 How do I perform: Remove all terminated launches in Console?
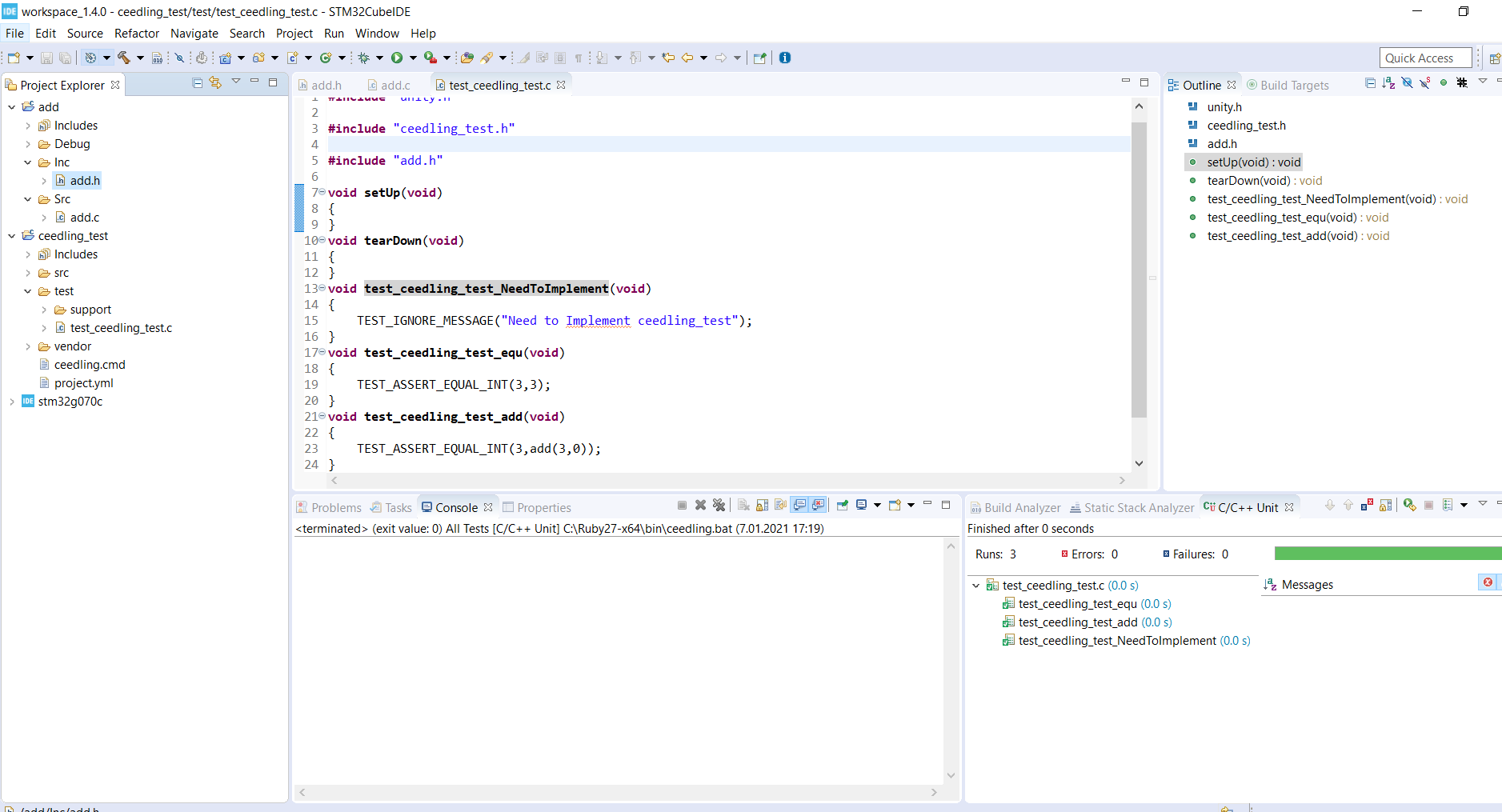[719, 505]
